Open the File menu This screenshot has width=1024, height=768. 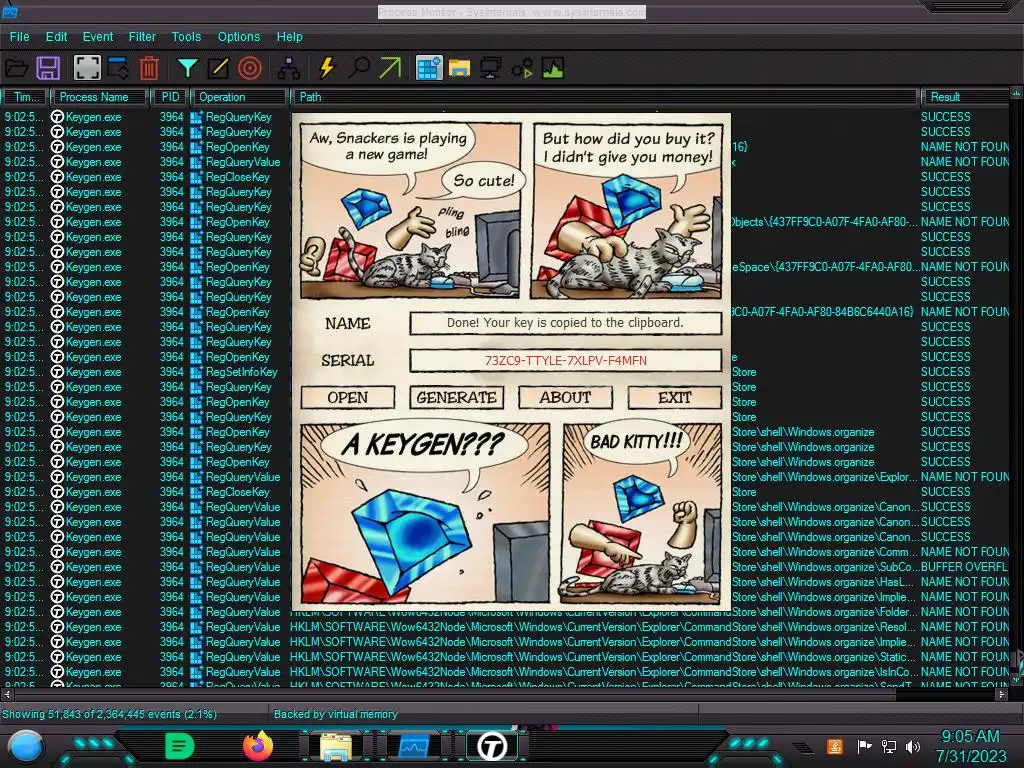coord(20,37)
